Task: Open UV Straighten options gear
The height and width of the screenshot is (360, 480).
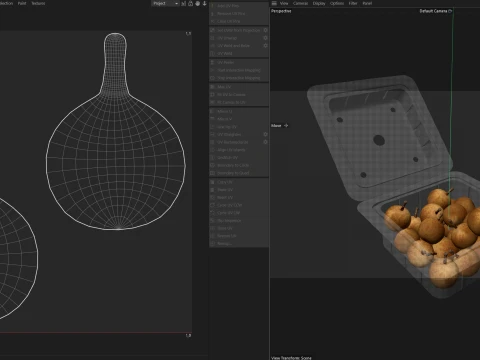Action: point(265,134)
